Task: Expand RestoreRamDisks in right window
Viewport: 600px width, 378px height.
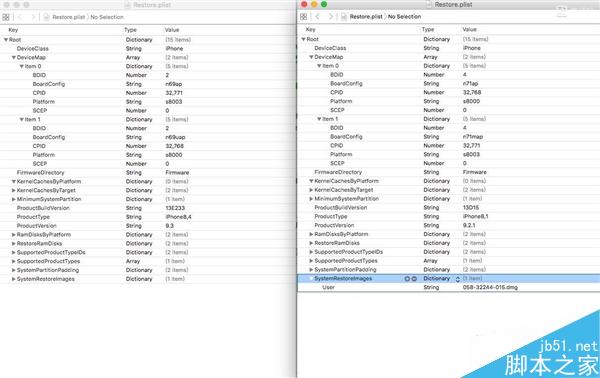Action: (311, 243)
